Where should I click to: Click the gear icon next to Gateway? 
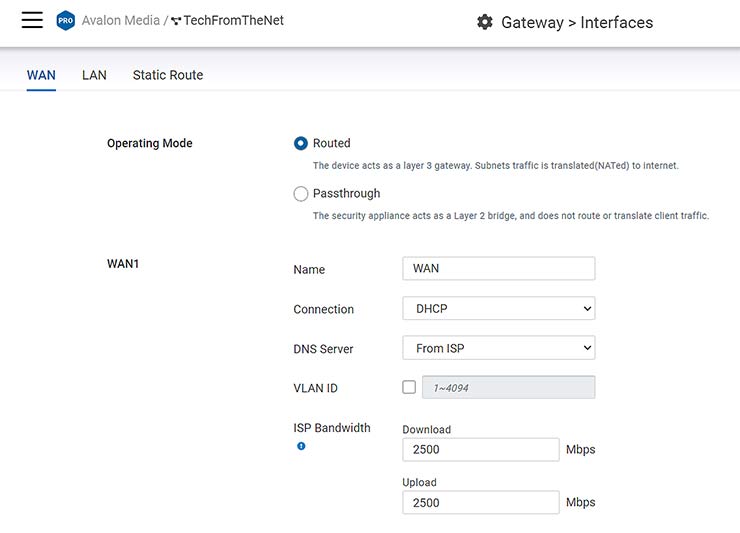click(x=485, y=22)
